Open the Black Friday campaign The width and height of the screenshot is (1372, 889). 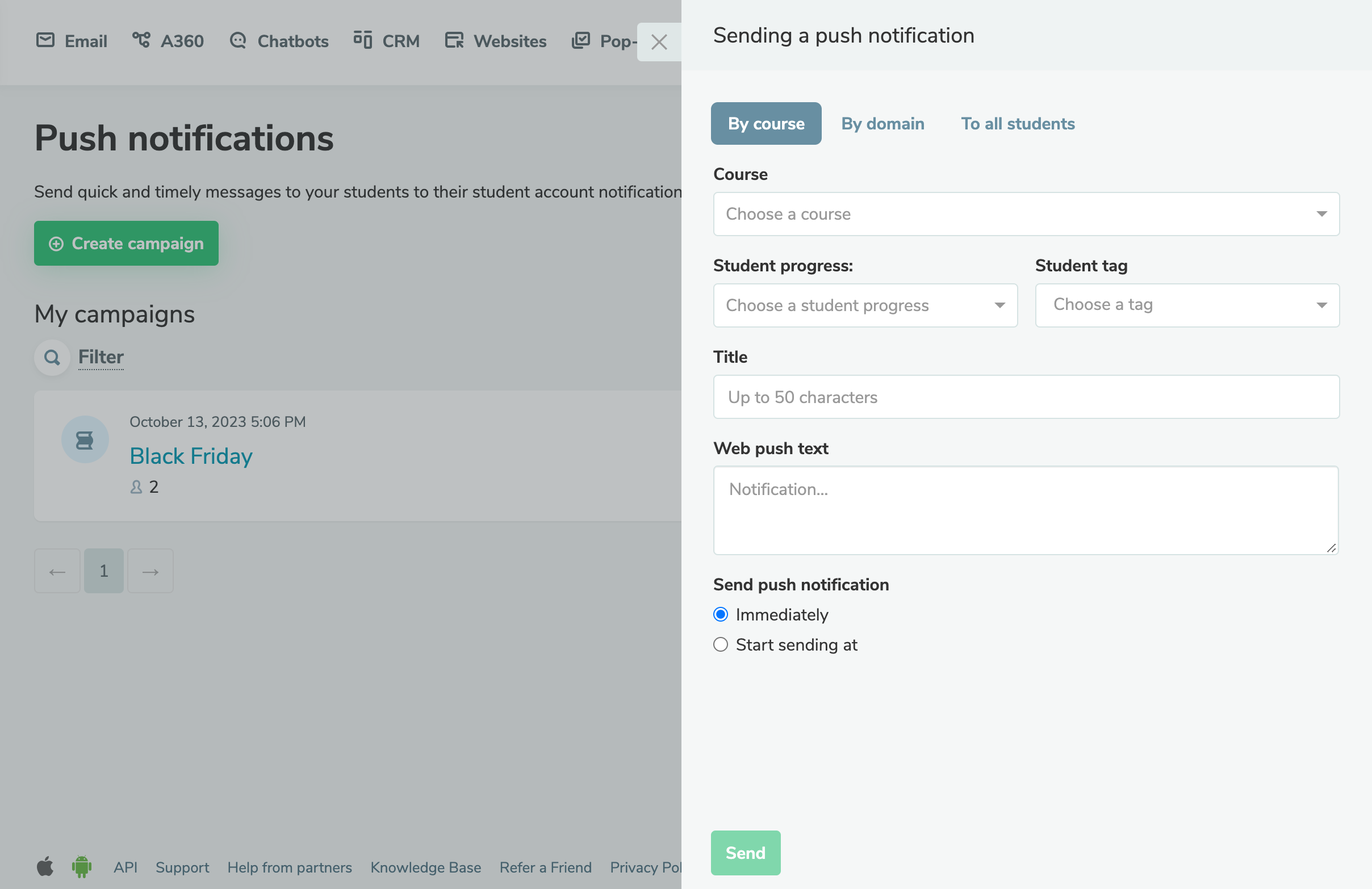[191, 456]
